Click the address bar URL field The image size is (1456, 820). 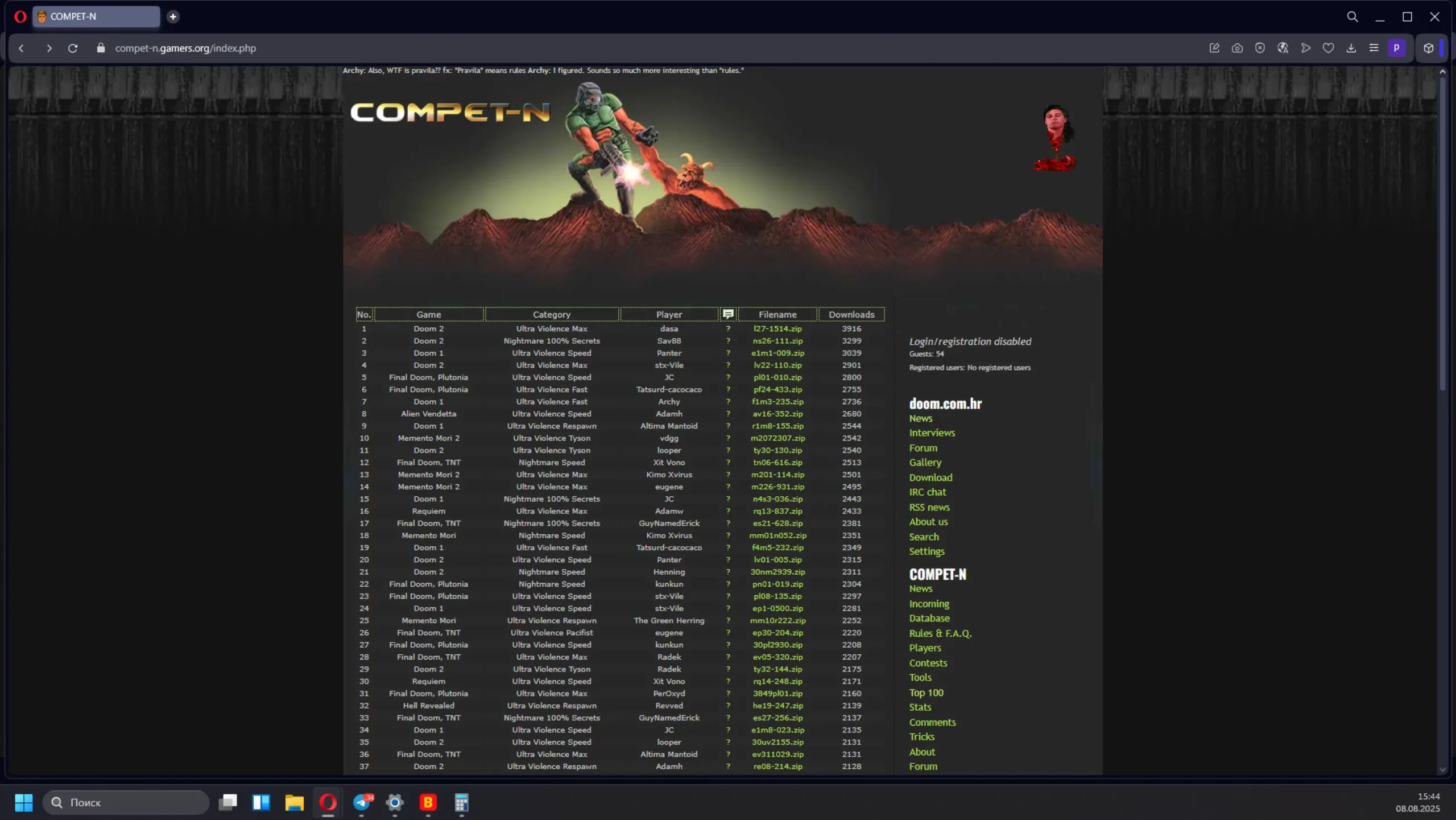click(x=185, y=48)
